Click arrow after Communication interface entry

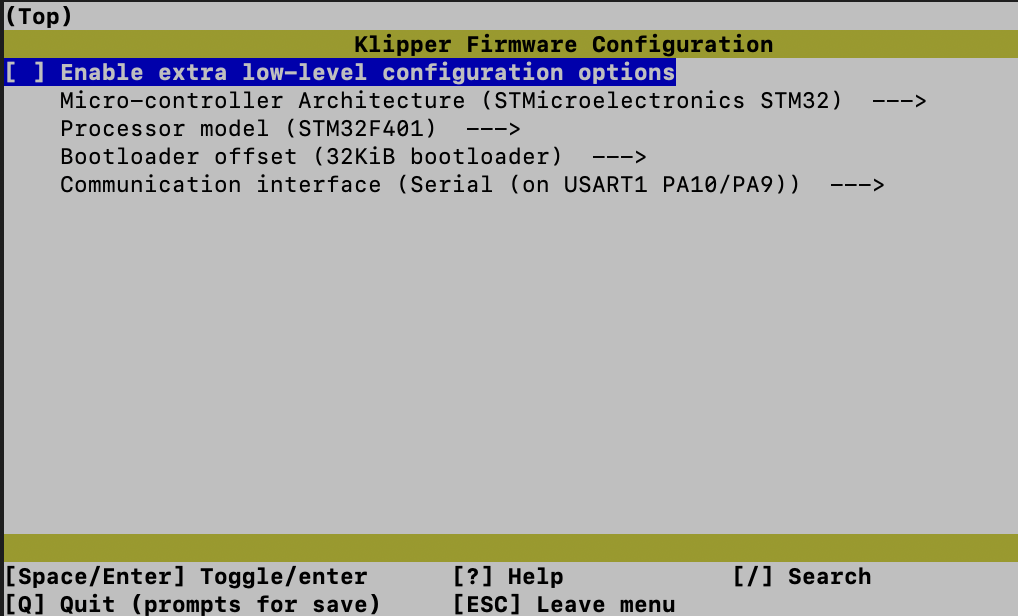pos(856,185)
